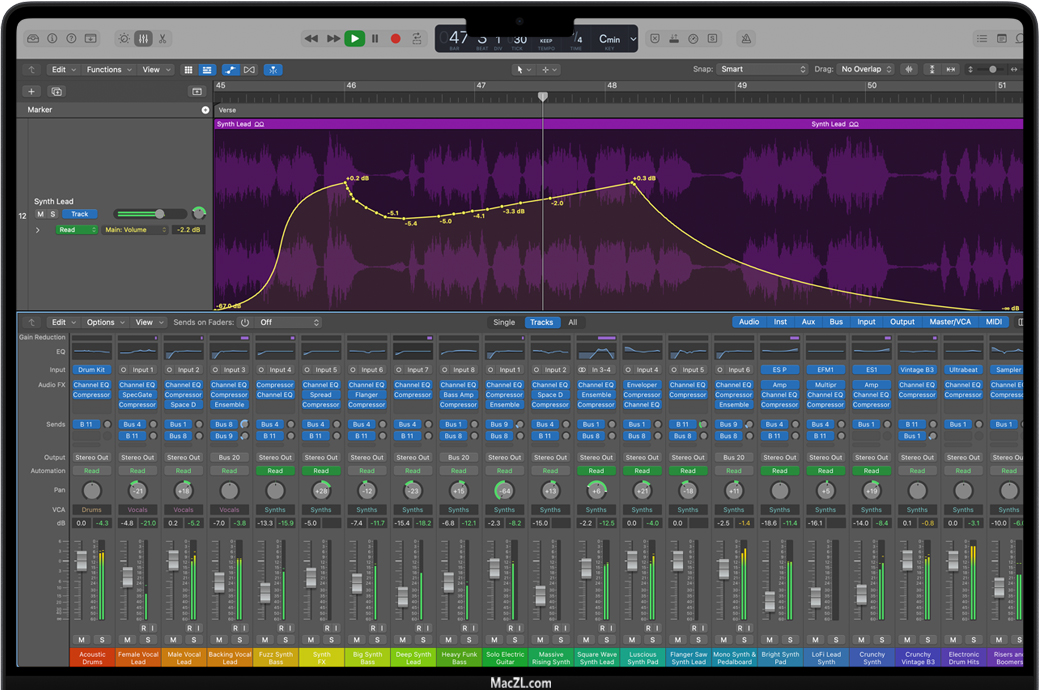Click the Track automation button on Synth Lead

[79, 214]
